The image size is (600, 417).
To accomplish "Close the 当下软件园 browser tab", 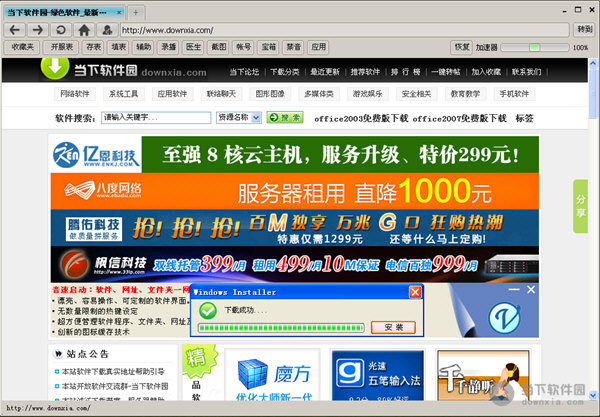I will click(x=119, y=13).
